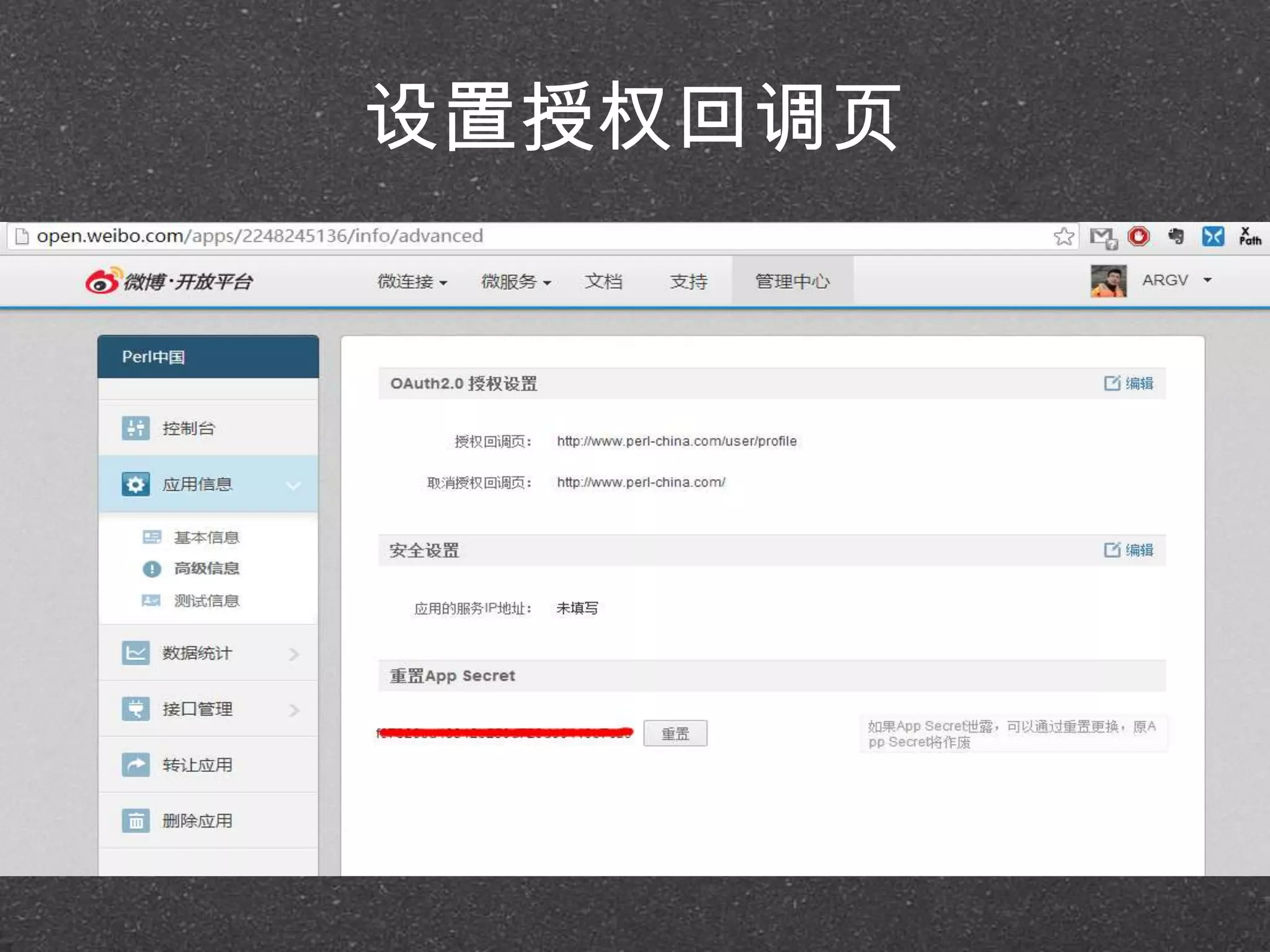This screenshot has width=1270, height=952.
Task: Click the 基本信息 card icon
Action: pyautogui.click(x=152, y=537)
